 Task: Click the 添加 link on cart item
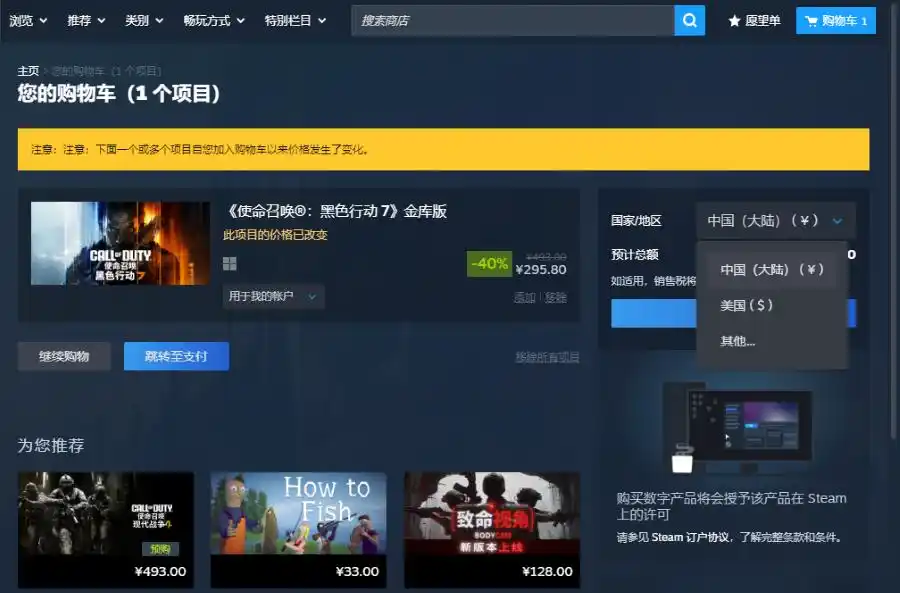pyautogui.click(x=524, y=297)
